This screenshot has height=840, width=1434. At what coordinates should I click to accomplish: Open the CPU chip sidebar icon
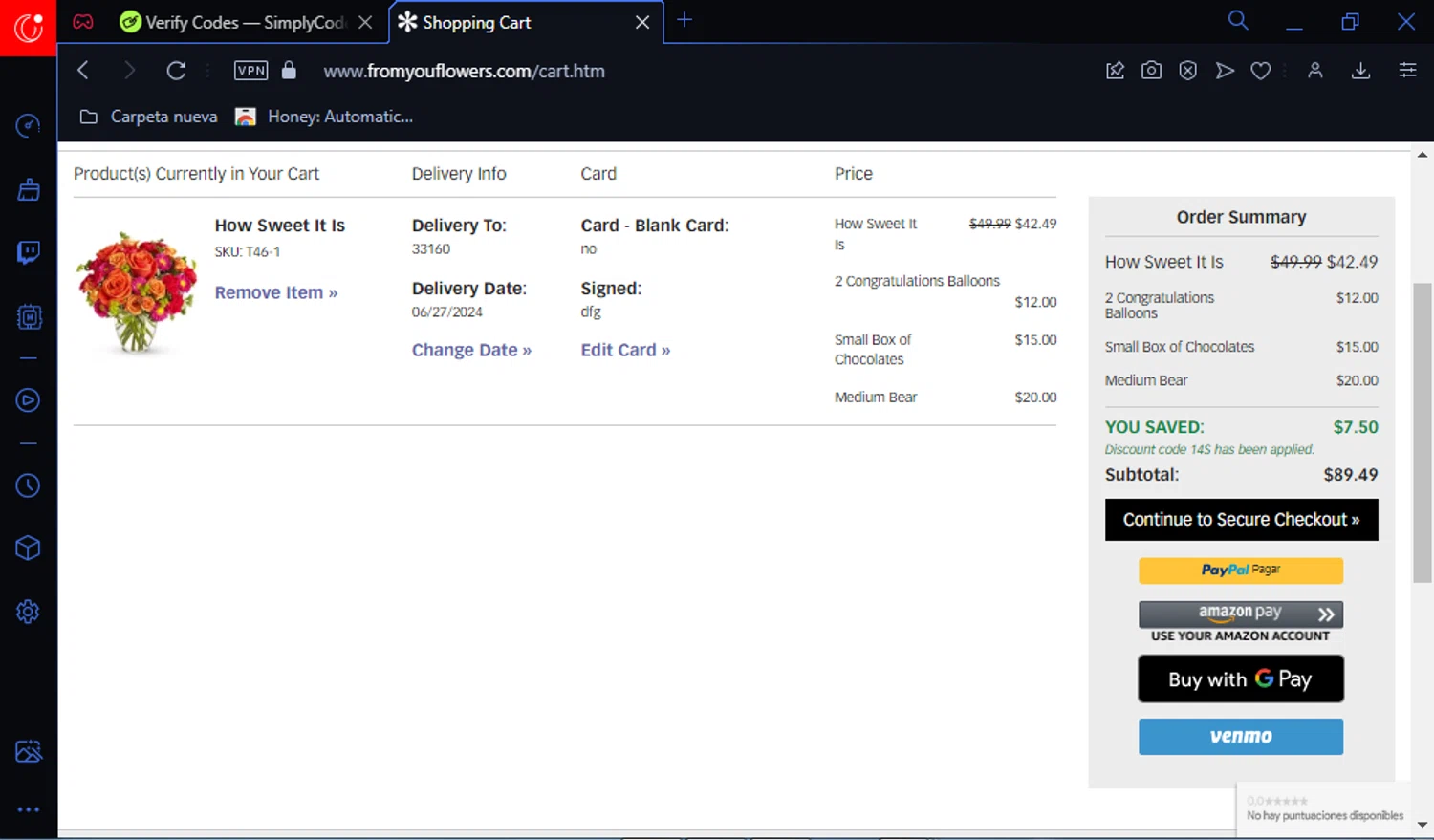pos(28,316)
